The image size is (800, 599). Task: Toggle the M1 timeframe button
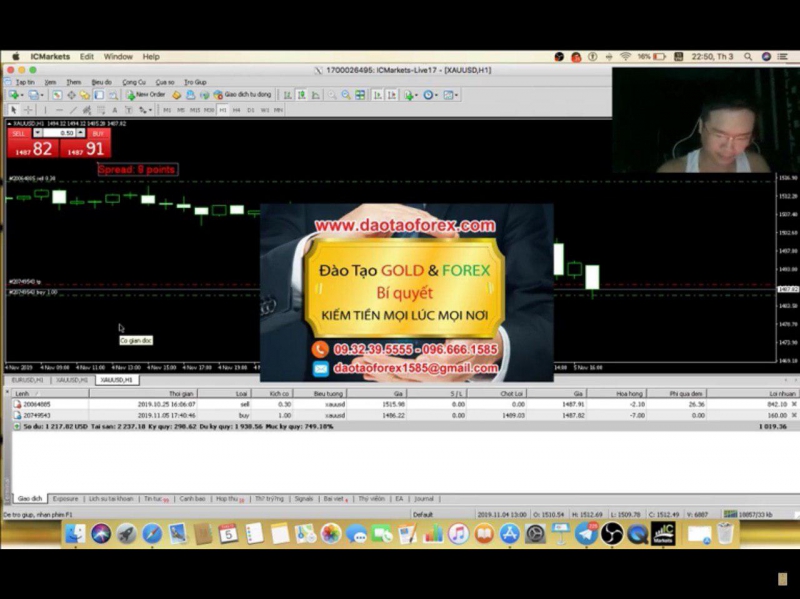click(167, 109)
